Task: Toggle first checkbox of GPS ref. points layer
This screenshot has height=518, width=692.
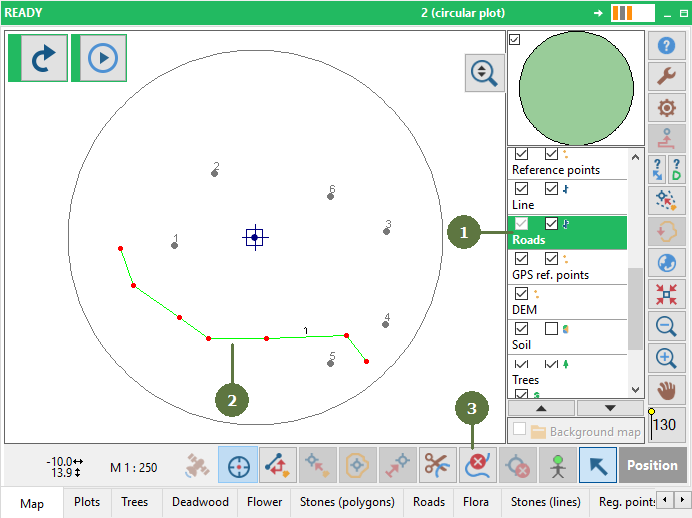Action: (522, 259)
